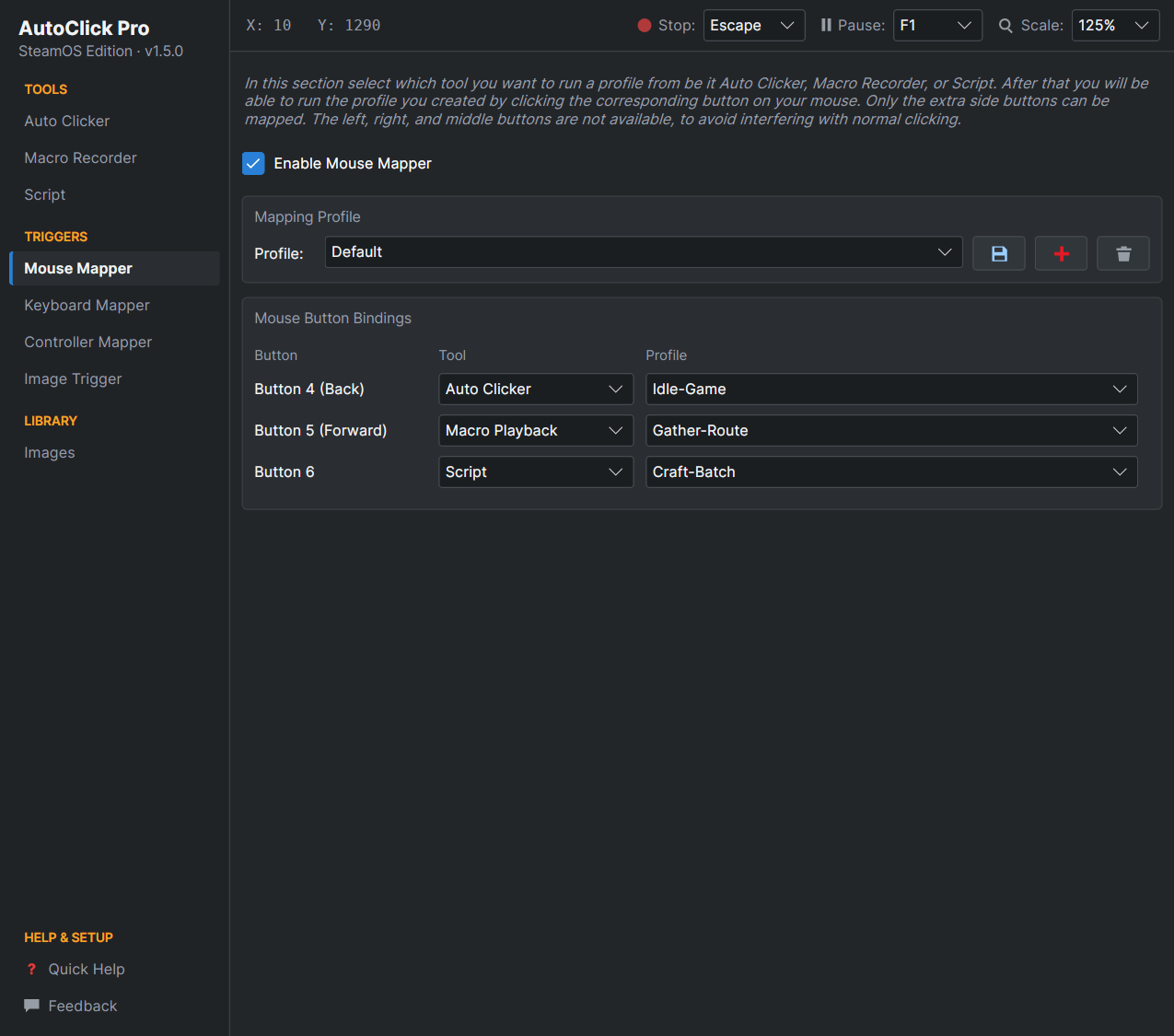Go to Auto Clicker in sidebar

click(114, 121)
